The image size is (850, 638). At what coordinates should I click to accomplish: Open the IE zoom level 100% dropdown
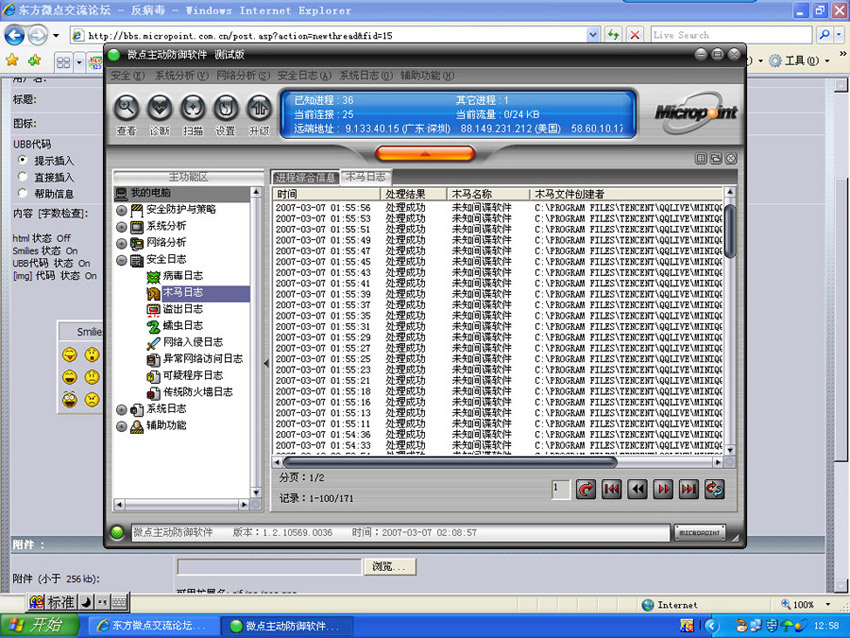tap(828, 604)
